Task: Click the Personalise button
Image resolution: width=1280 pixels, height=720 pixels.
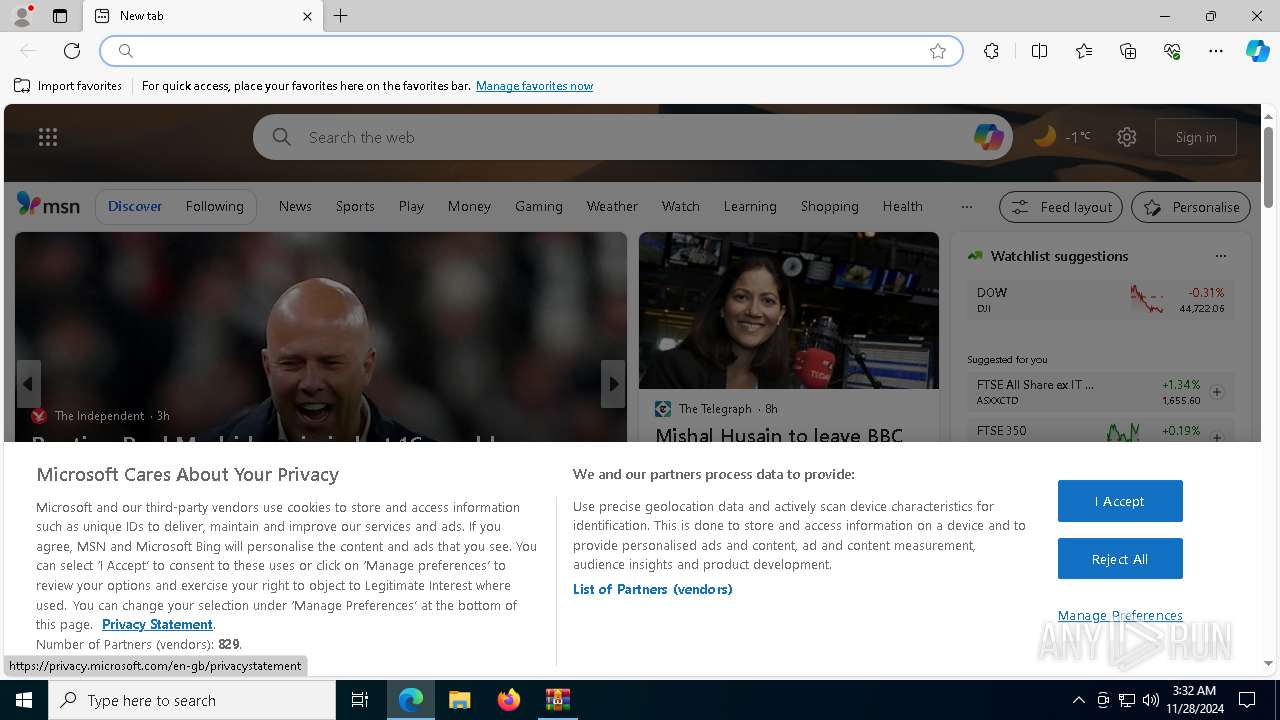Action: (x=1191, y=207)
